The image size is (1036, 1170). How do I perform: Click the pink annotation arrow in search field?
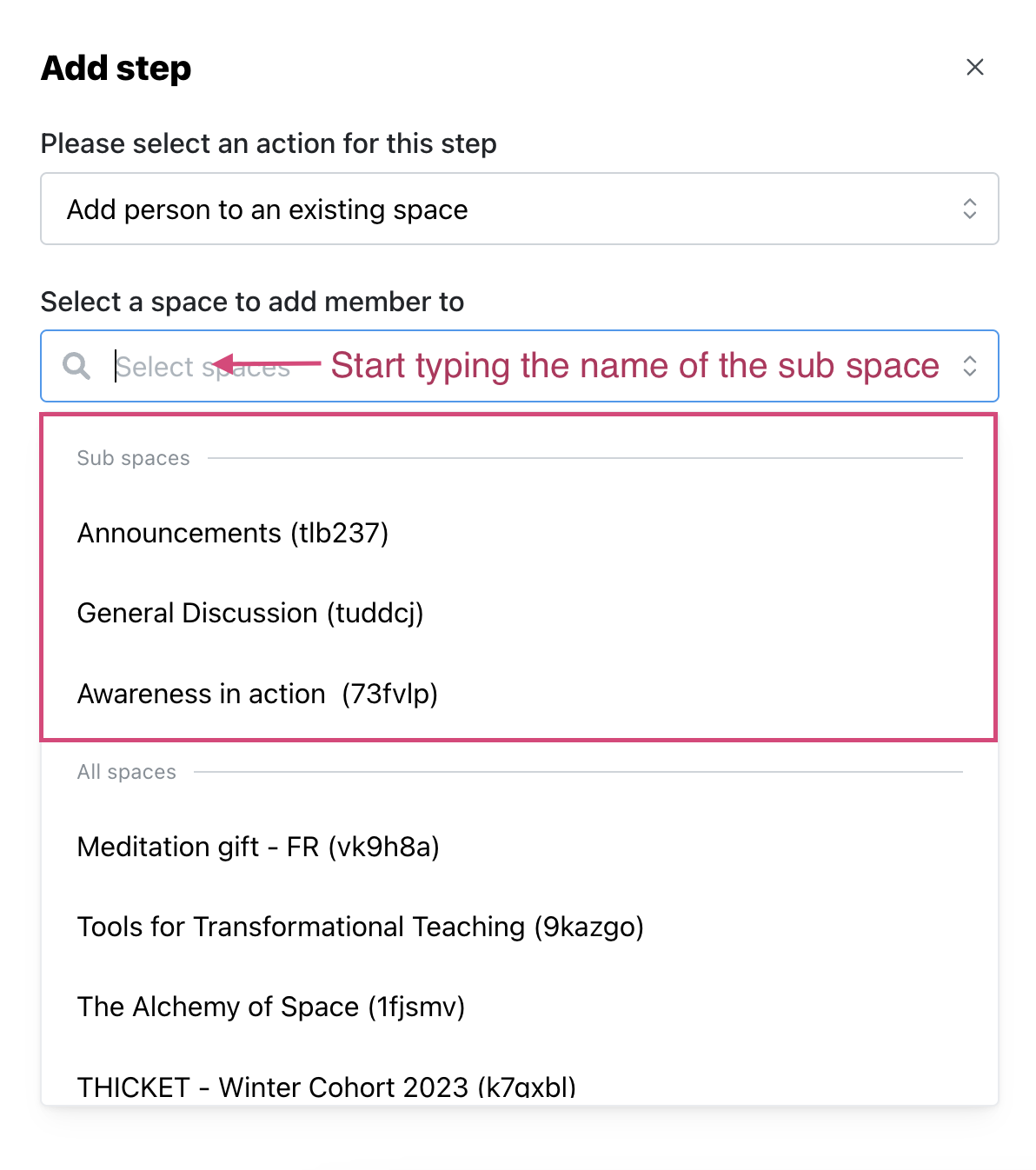[x=266, y=363]
